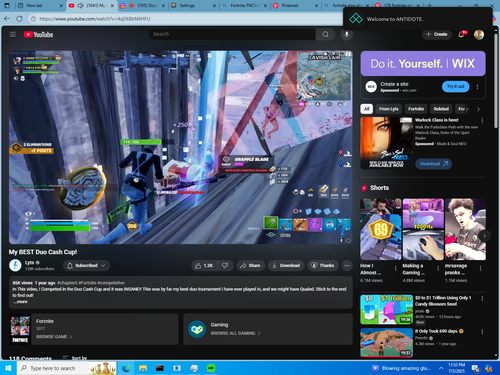Click 'Try it out' on Wix ad

pyautogui.click(x=456, y=86)
